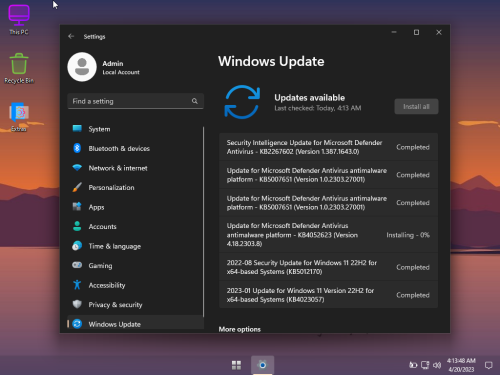500x375 pixels.
Task: Click Completed status for KB2267602 update
Action: [413, 147]
